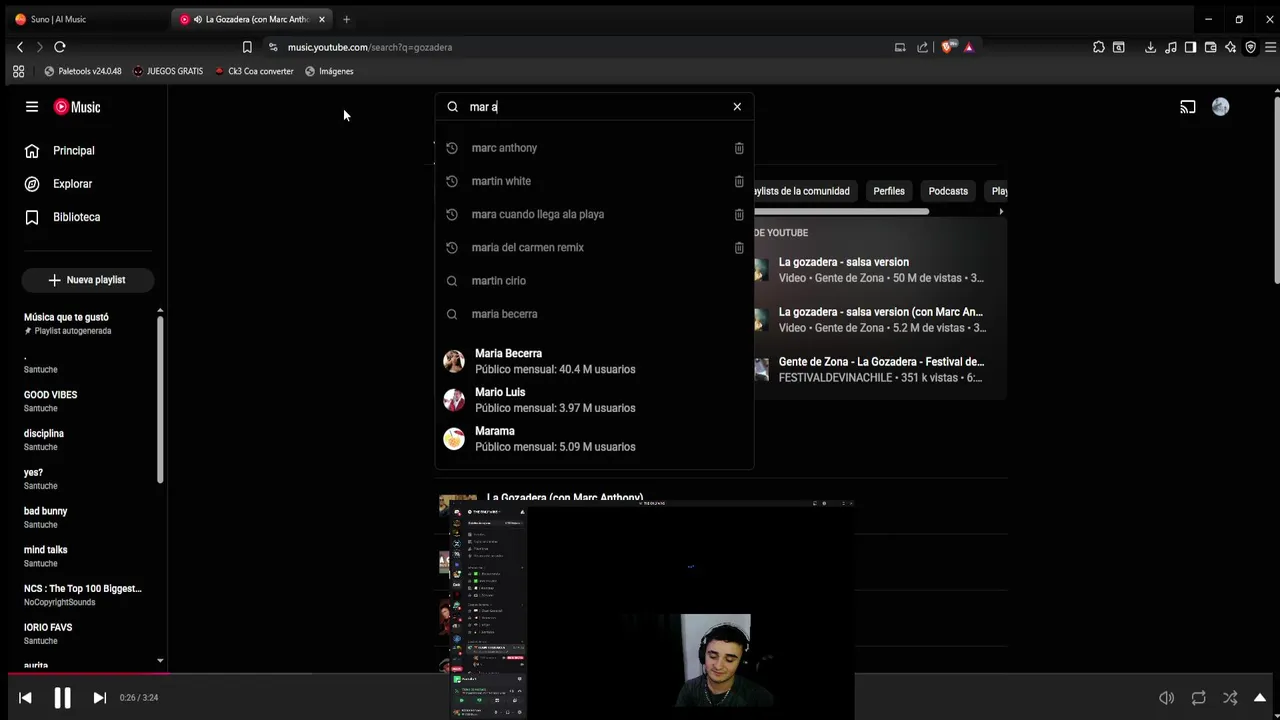The width and height of the screenshot is (1280, 720).
Task: Select the Podcasts filter chip
Action: pyautogui.click(x=948, y=191)
